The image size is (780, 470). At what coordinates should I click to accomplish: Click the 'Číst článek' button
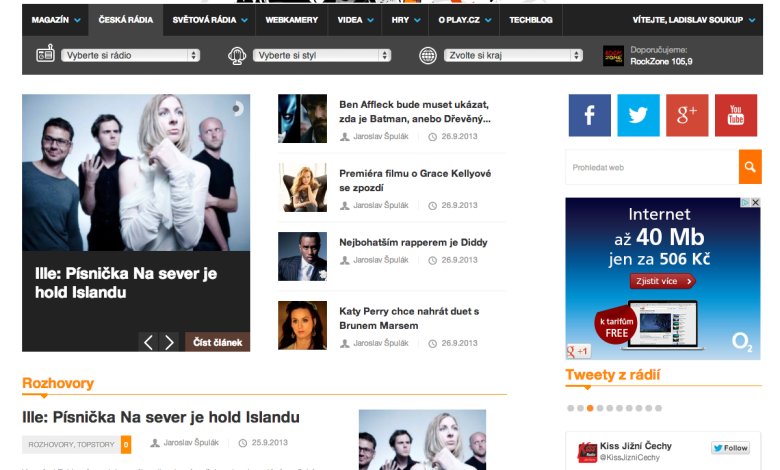click(217, 342)
